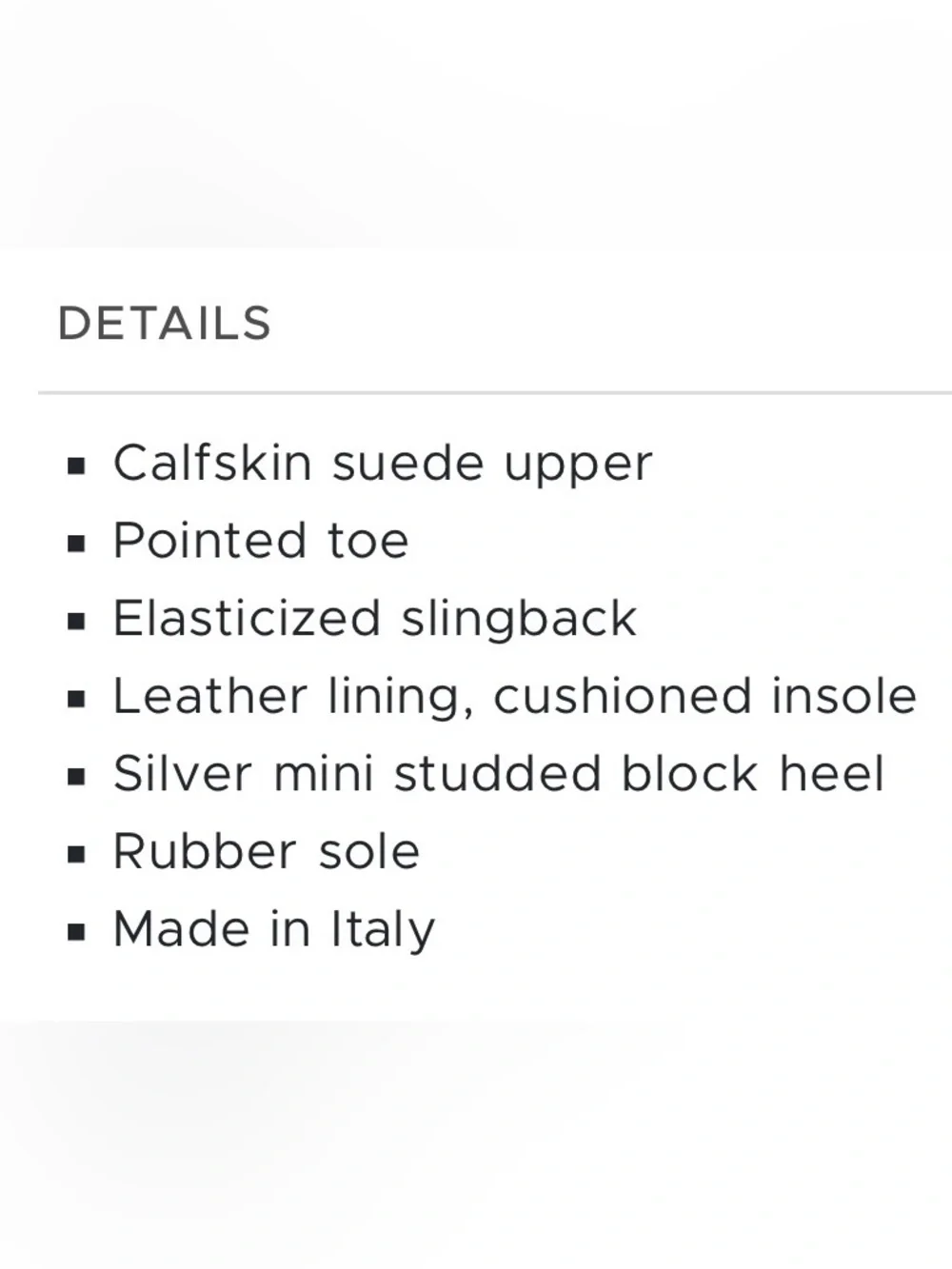Select the Calfskin suede upper text
Viewport: 952px width, 1269px height.
click(383, 466)
